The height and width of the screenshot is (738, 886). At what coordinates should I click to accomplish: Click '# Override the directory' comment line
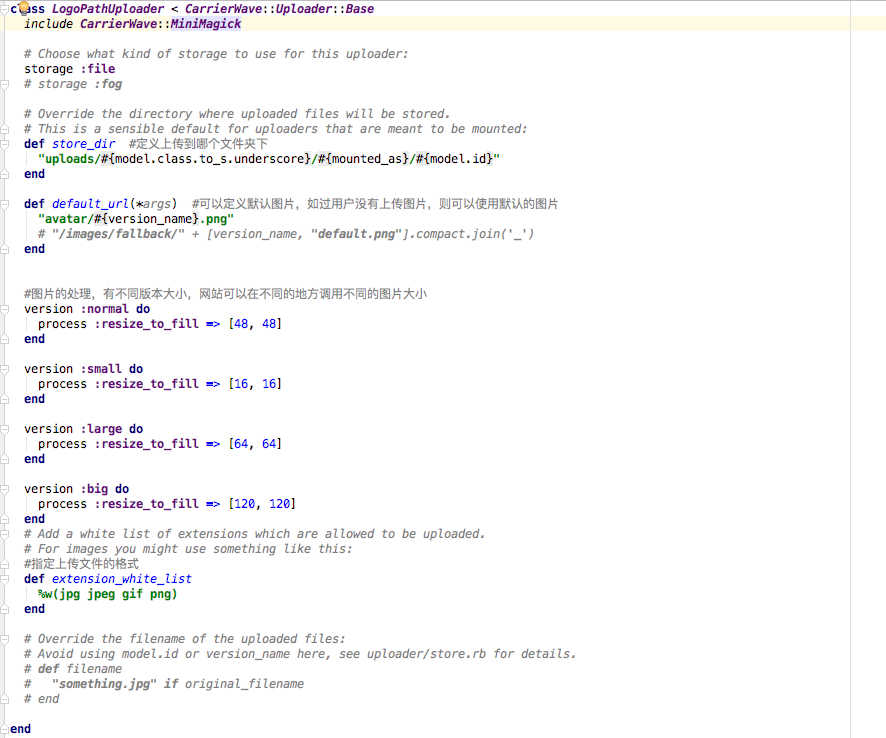[x=237, y=114]
